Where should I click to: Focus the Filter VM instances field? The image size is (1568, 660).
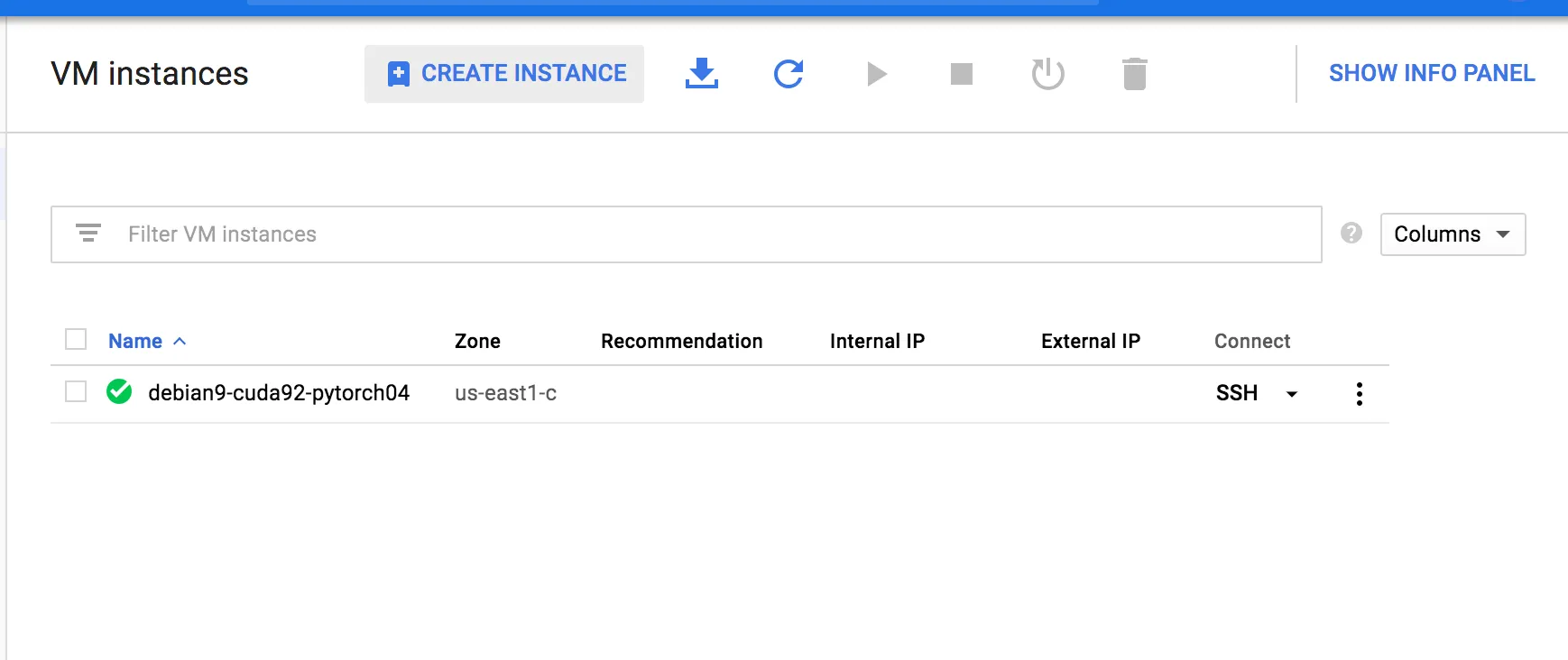687,234
